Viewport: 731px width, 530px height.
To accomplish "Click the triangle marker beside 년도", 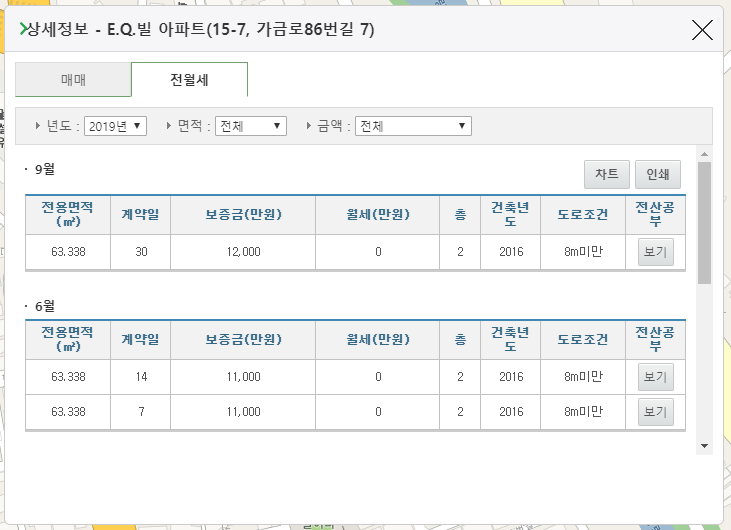I will coord(38,125).
